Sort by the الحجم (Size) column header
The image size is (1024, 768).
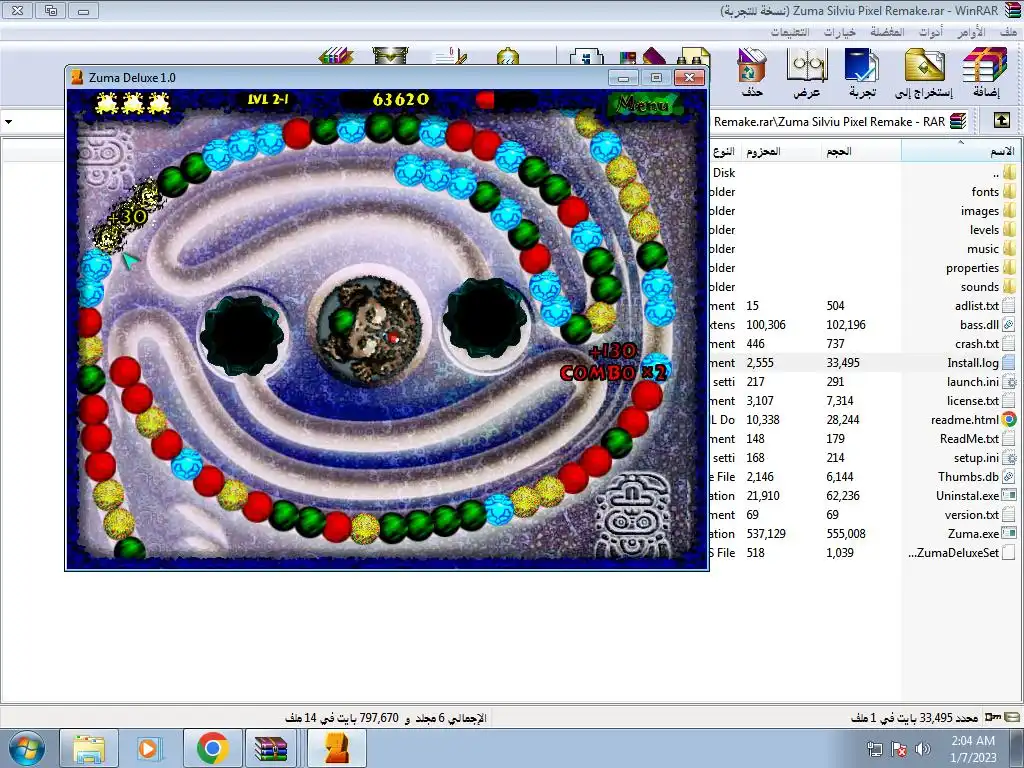[x=861, y=151]
